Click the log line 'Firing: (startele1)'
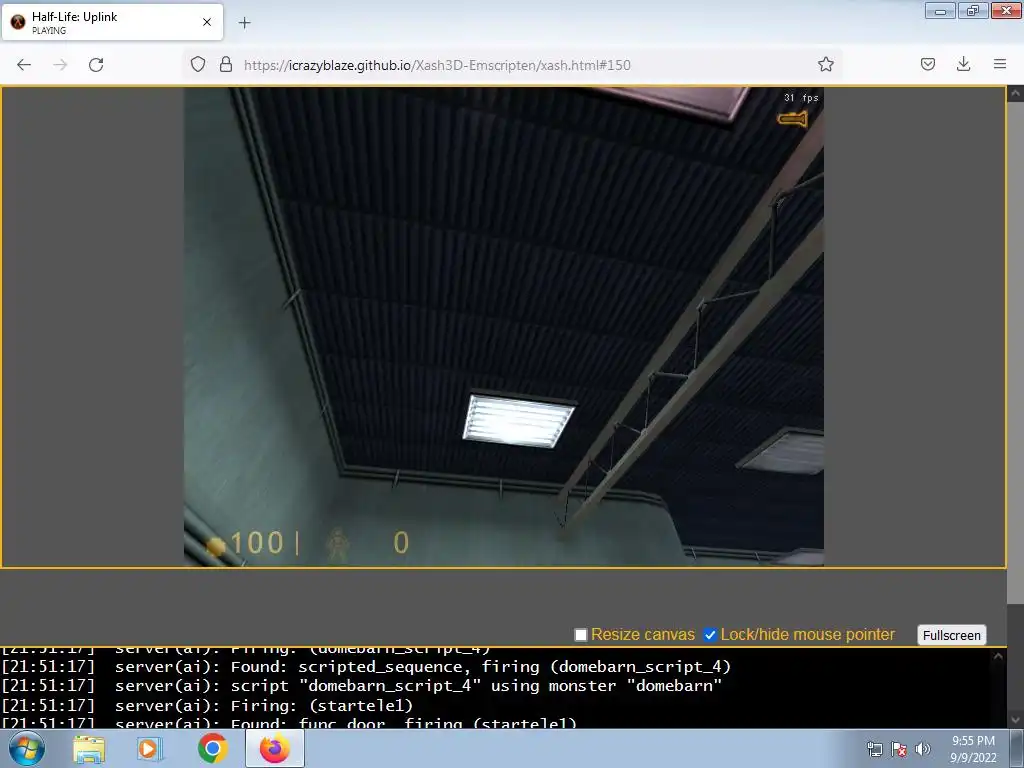The image size is (1024, 768). coord(207,705)
